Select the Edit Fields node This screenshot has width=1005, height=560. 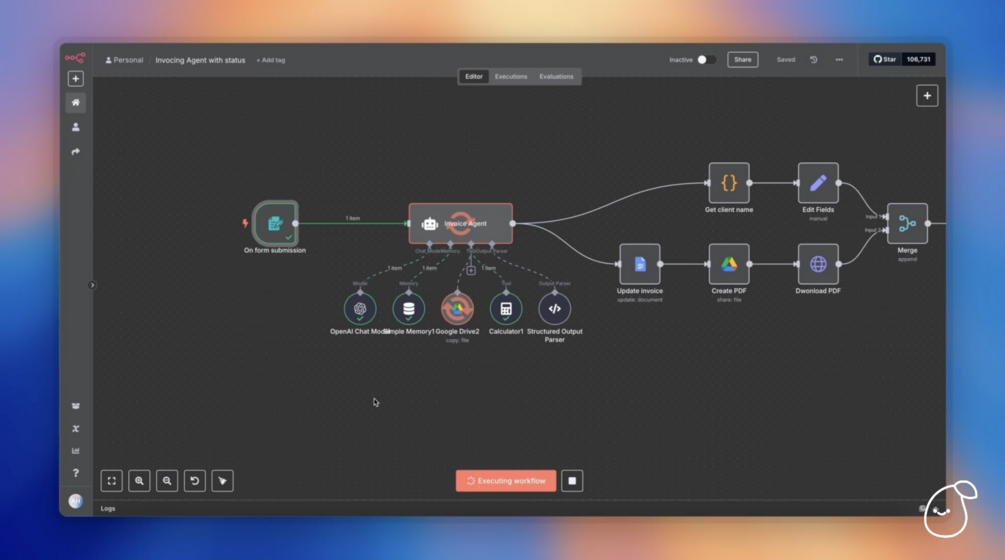pyautogui.click(x=818, y=183)
